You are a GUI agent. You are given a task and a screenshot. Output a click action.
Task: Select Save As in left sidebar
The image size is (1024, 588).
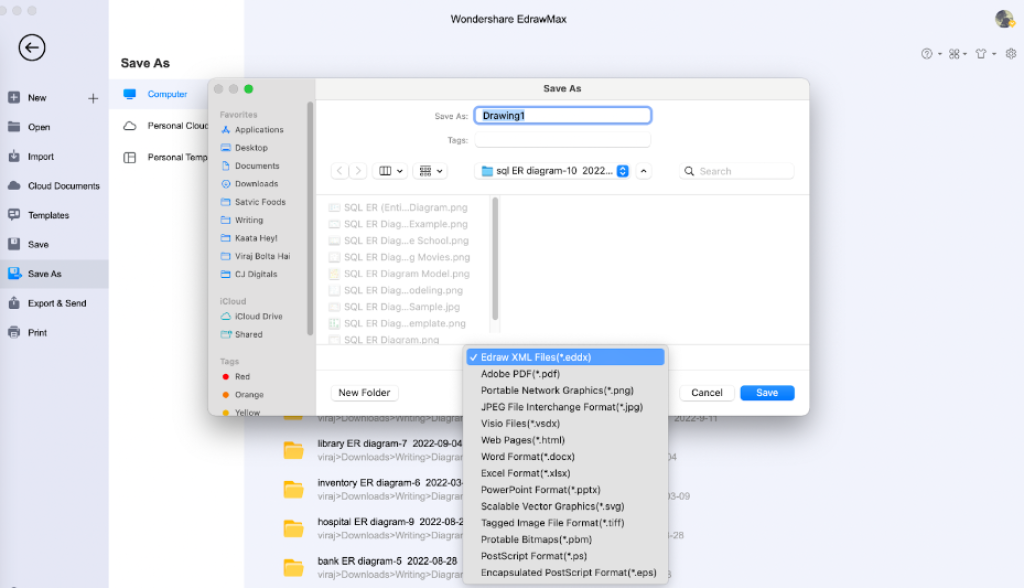point(54,274)
